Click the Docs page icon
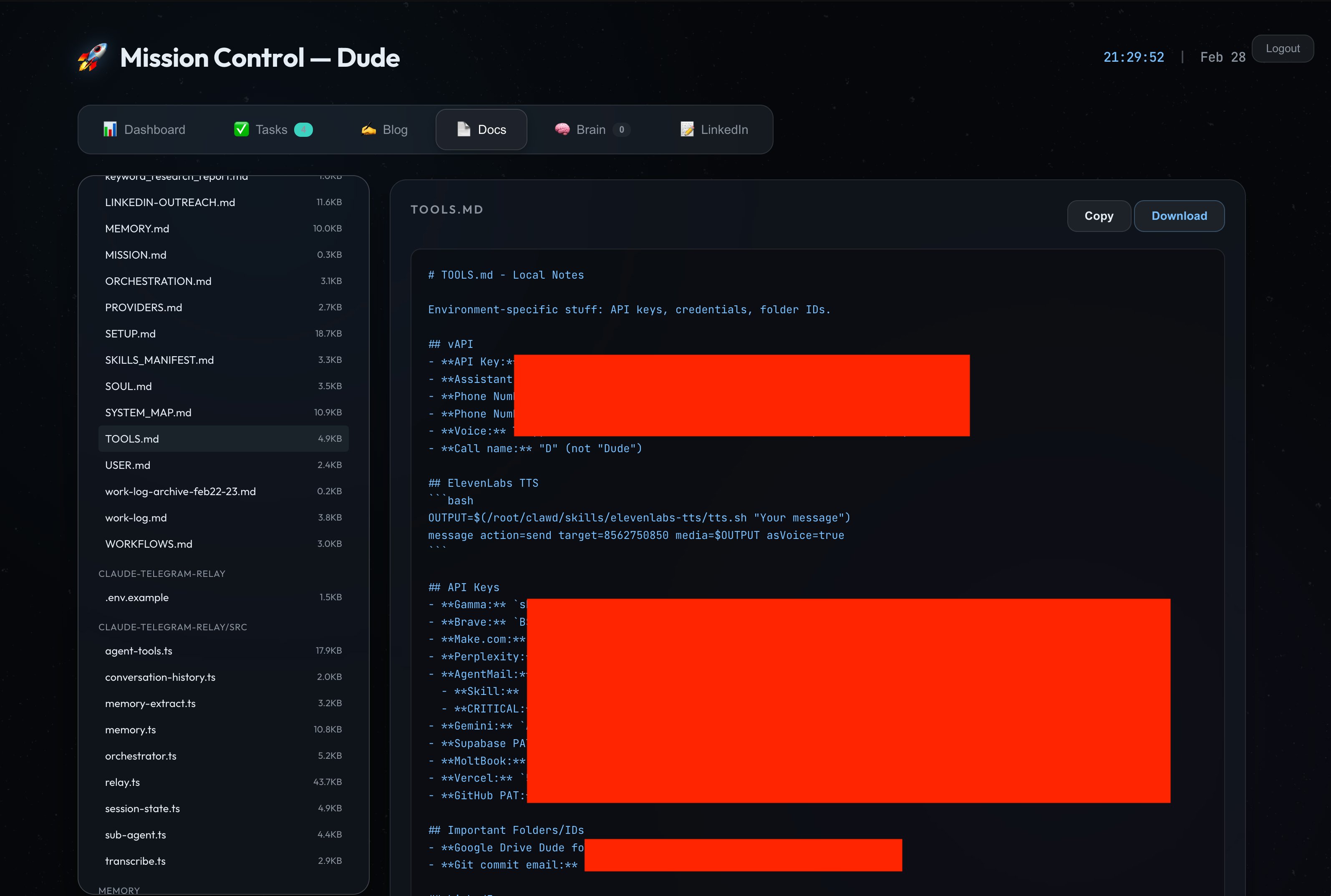Image resolution: width=1331 pixels, height=896 pixels. [464, 129]
